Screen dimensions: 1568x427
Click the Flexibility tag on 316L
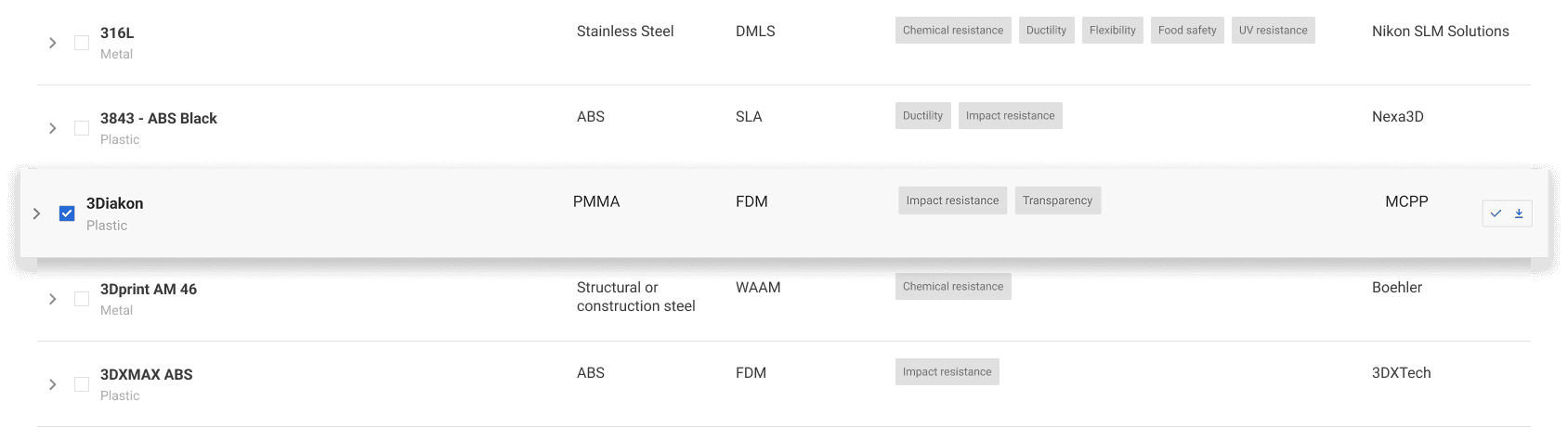tap(1112, 31)
